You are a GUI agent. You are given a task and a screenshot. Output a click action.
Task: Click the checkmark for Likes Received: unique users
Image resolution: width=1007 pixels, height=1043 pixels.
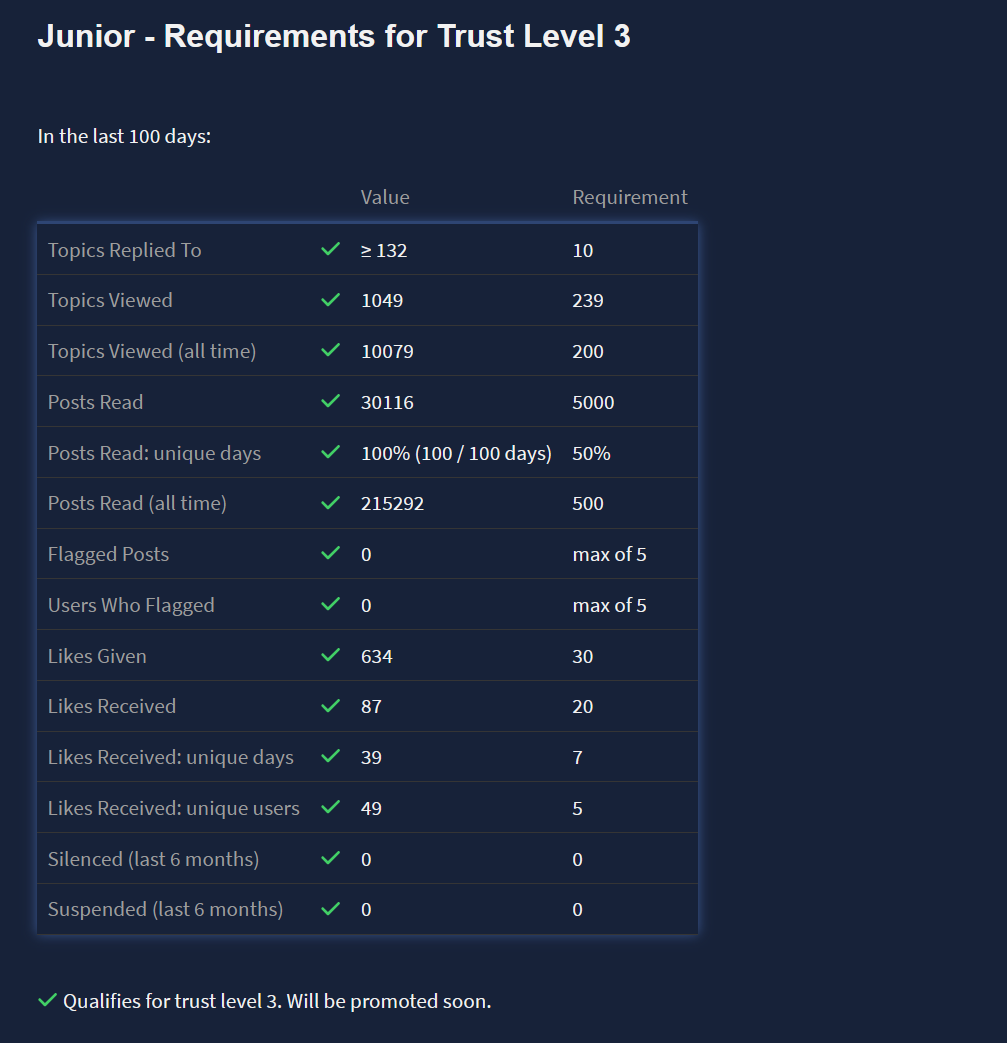(330, 808)
